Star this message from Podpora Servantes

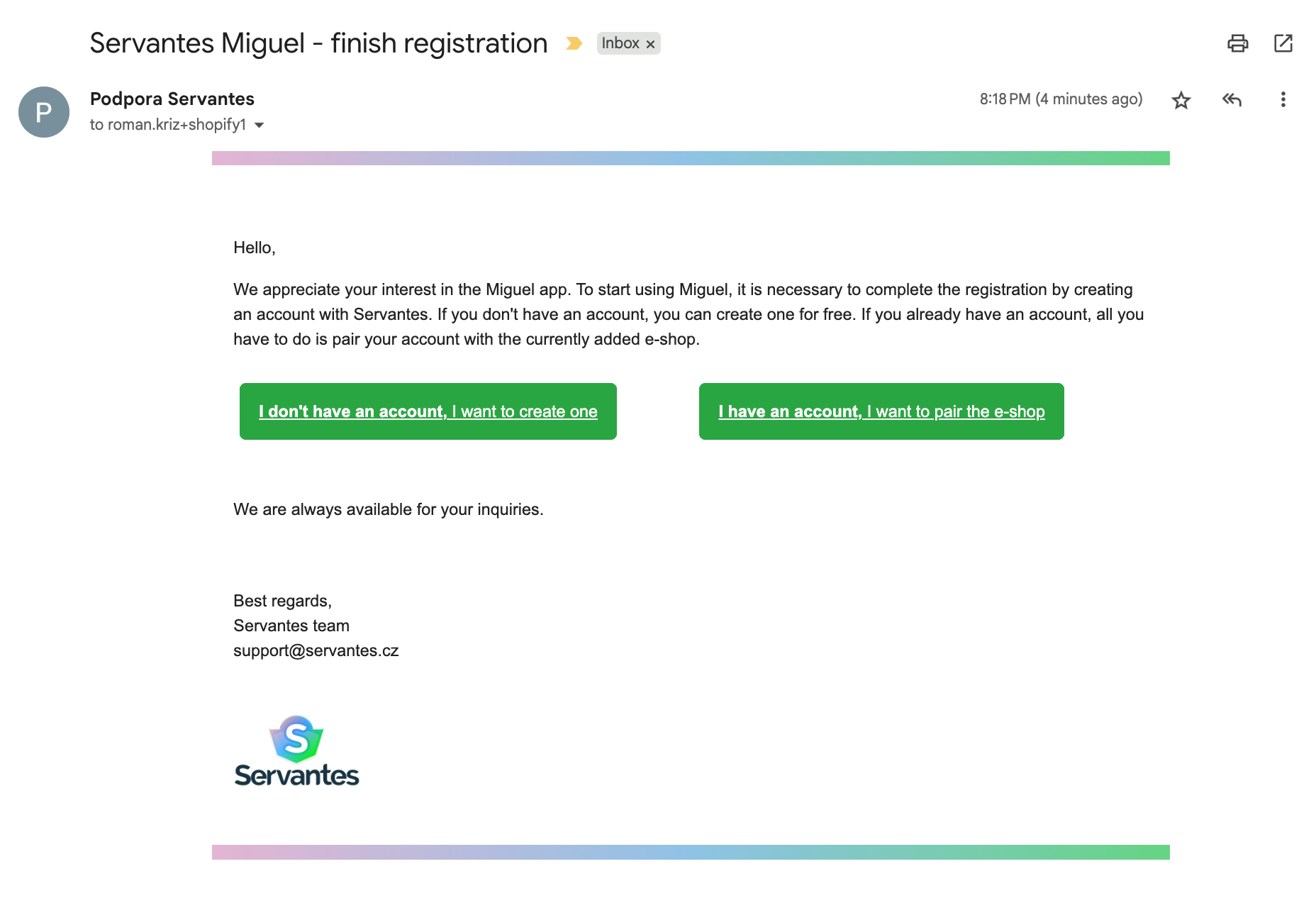click(x=1181, y=100)
